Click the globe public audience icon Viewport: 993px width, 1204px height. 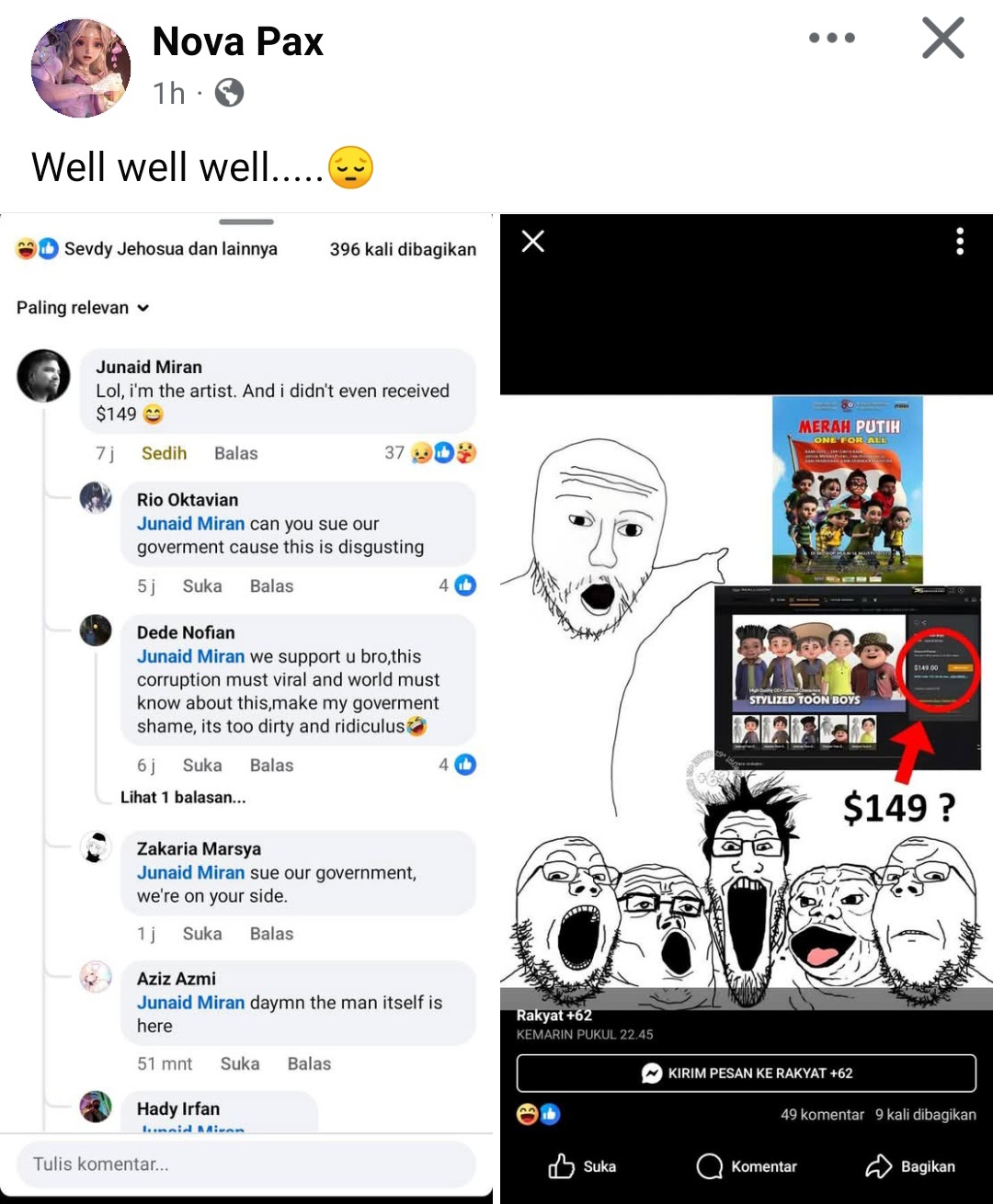229,93
